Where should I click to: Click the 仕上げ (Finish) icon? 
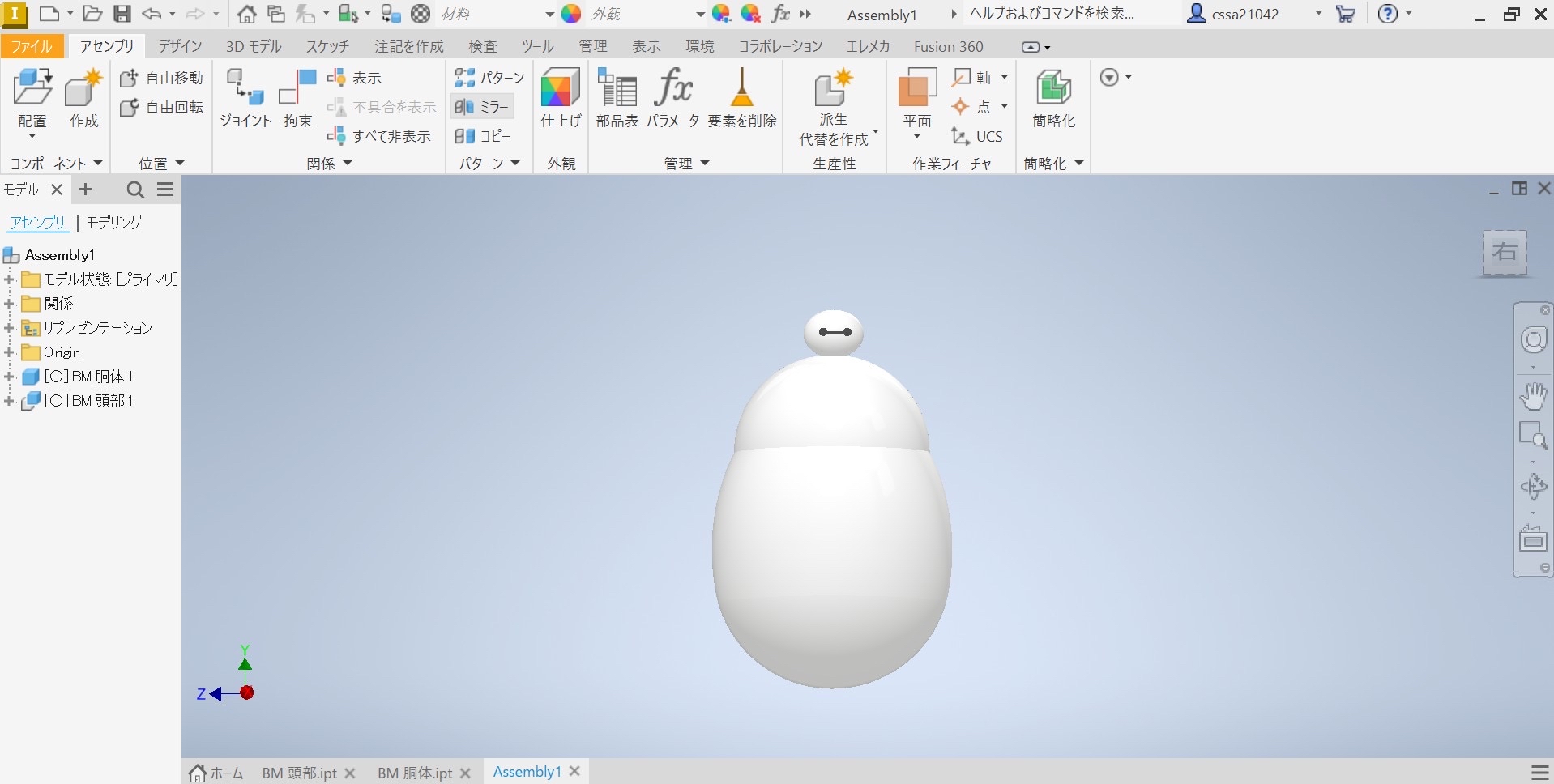(x=561, y=89)
